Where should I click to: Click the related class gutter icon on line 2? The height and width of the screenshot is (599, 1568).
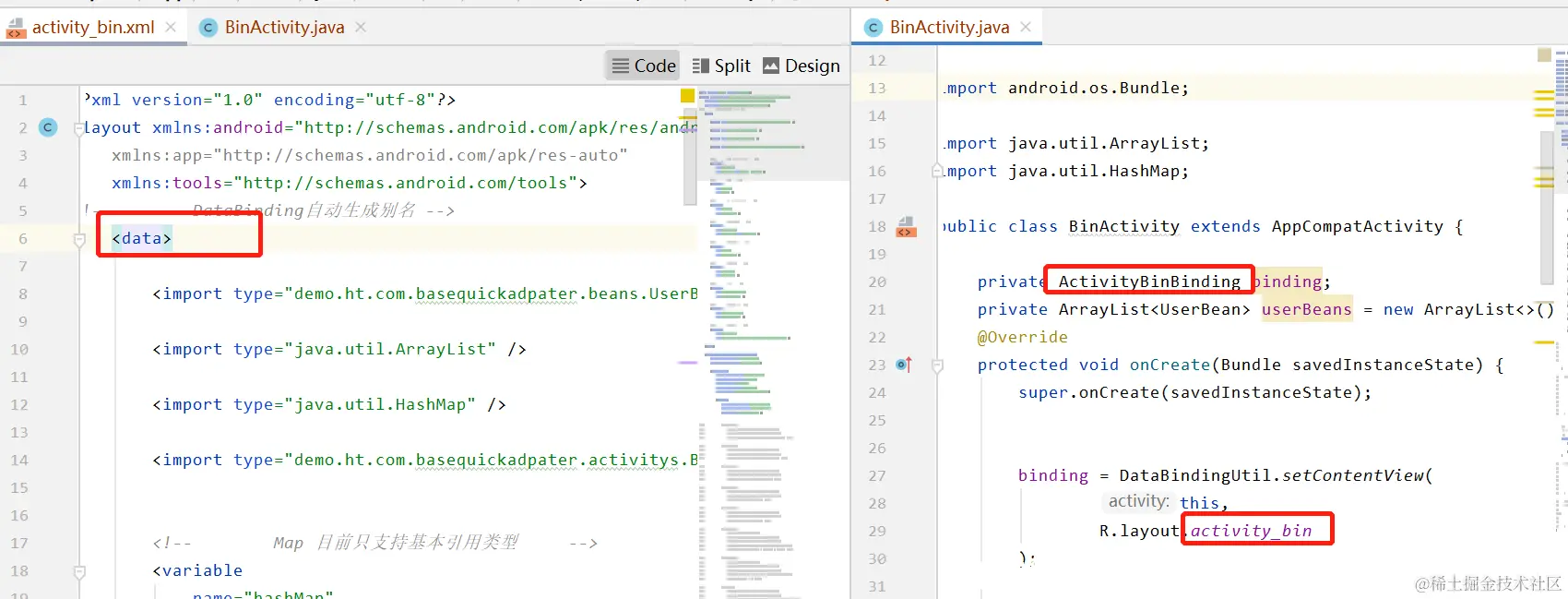[x=48, y=127]
